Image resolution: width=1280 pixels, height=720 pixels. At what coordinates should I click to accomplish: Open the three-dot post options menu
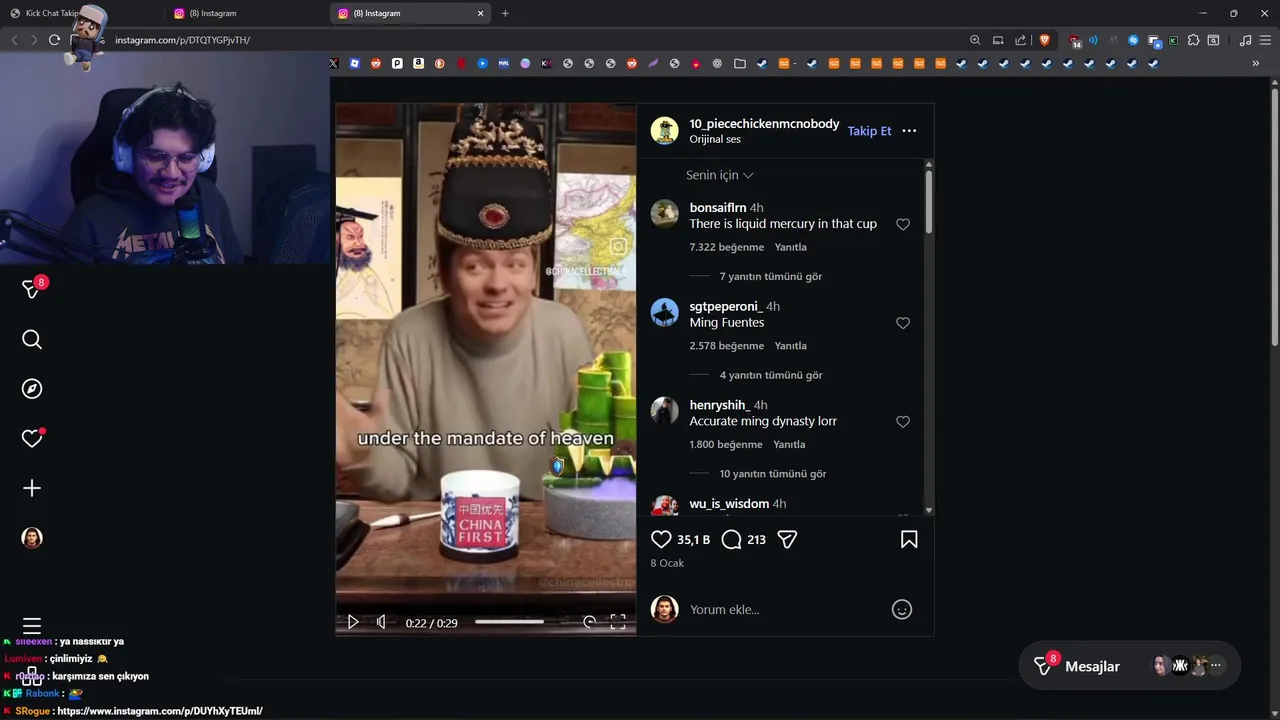pos(909,131)
